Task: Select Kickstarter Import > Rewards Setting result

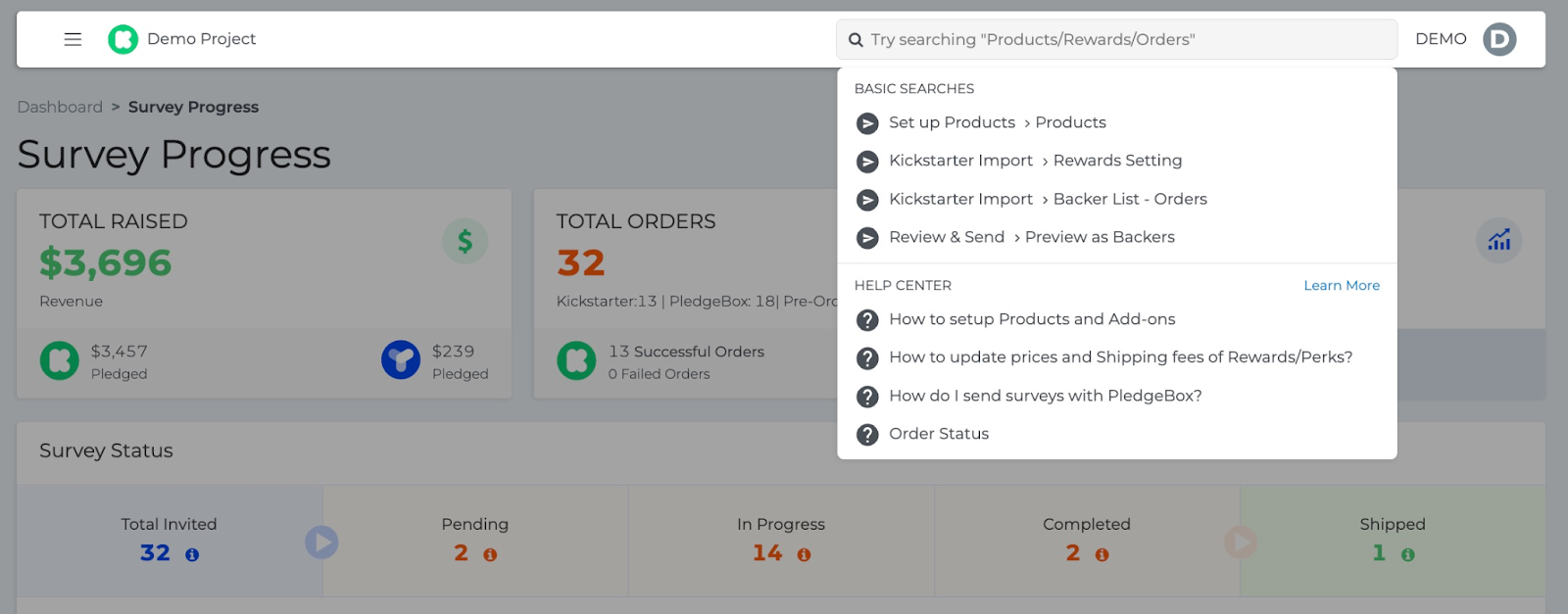Action: pos(1035,161)
